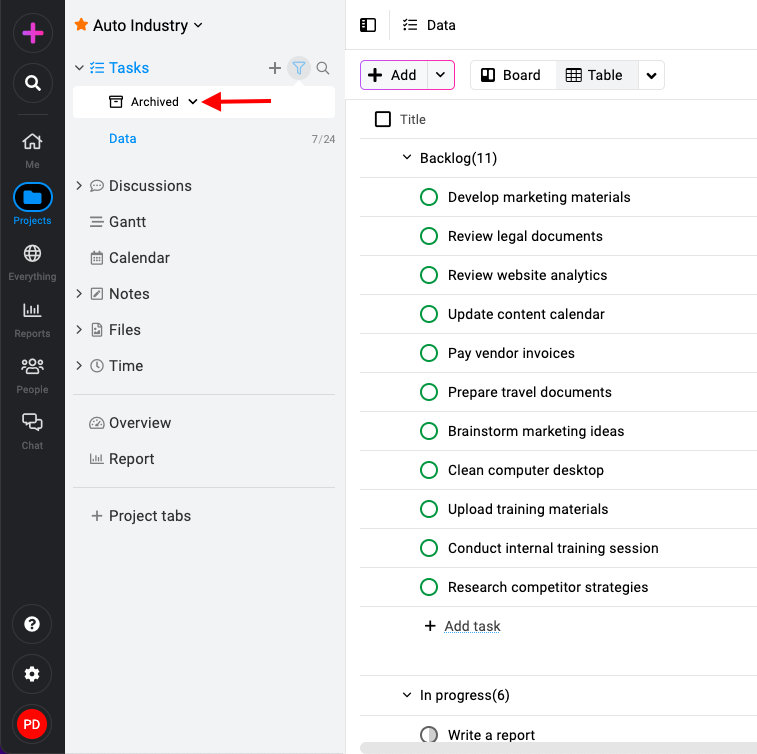757x754 pixels.
Task: Mark Develop marketing materials as complete
Action: 429,197
